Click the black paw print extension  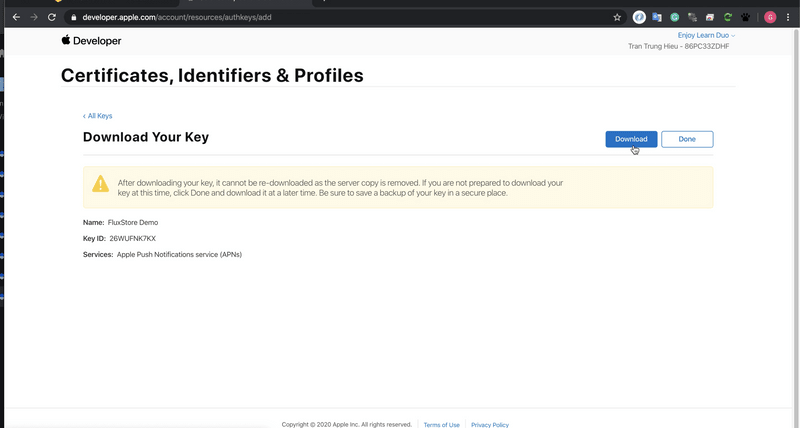click(x=745, y=17)
